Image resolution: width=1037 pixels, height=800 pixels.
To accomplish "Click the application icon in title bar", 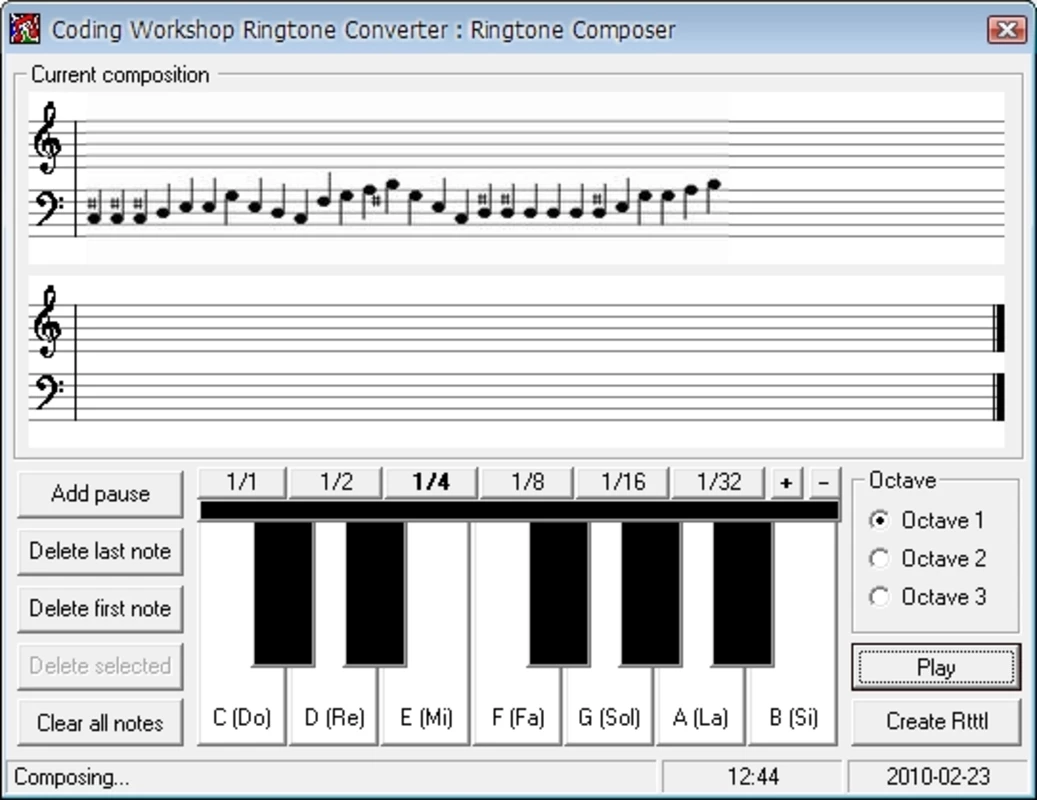I will click(x=25, y=29).
